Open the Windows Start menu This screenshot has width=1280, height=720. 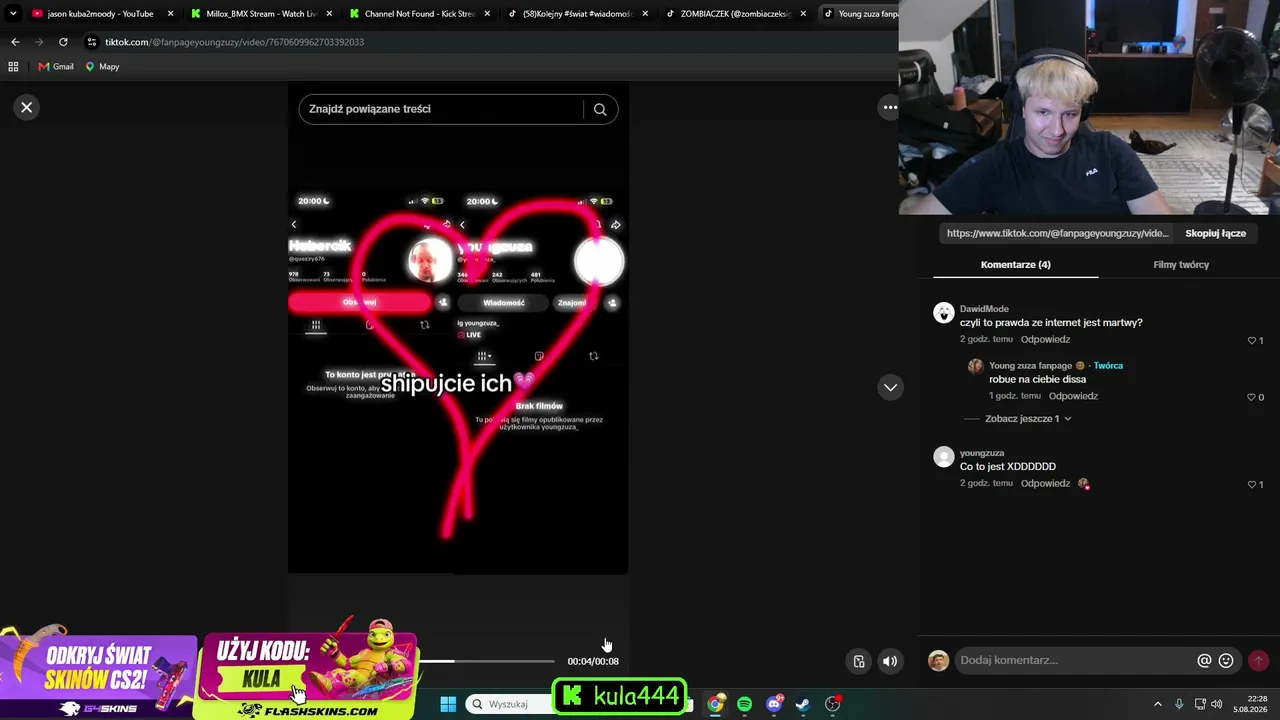pos(448,704)
